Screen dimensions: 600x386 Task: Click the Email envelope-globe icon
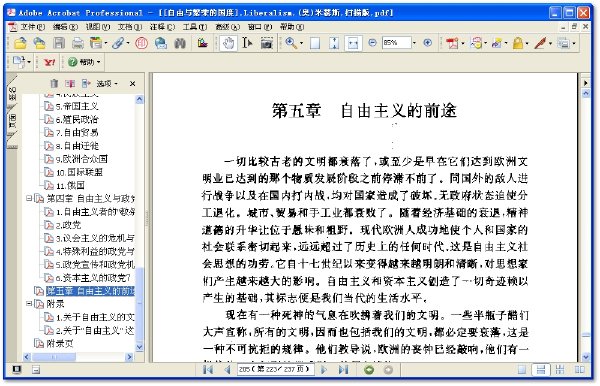[161, 43]
